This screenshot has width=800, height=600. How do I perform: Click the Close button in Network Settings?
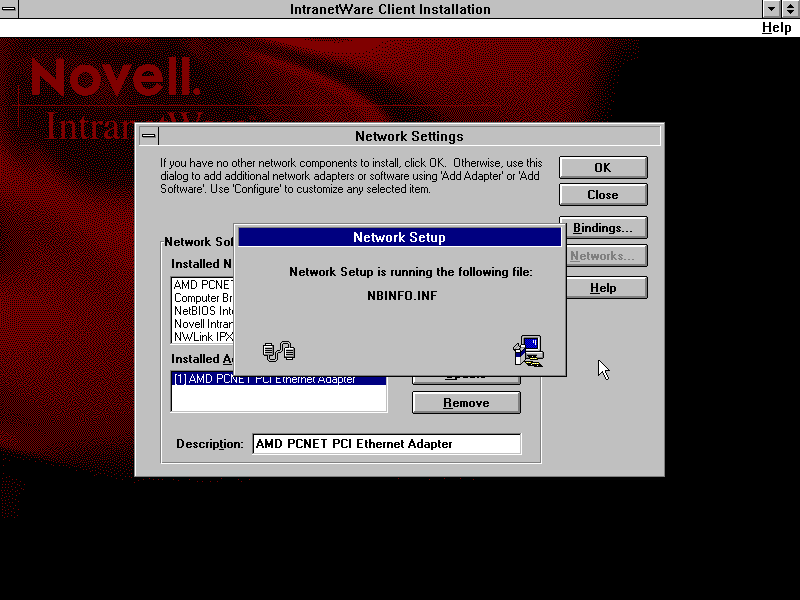[x=603, y=195]
